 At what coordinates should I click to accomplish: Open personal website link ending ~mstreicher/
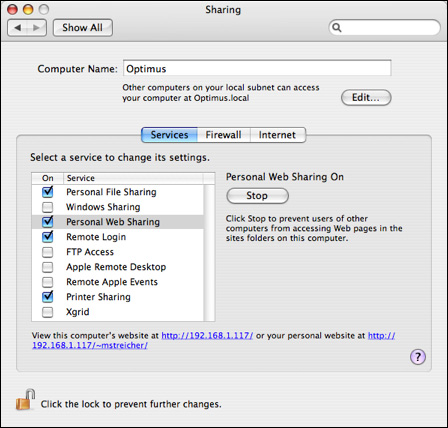[90, 345]
